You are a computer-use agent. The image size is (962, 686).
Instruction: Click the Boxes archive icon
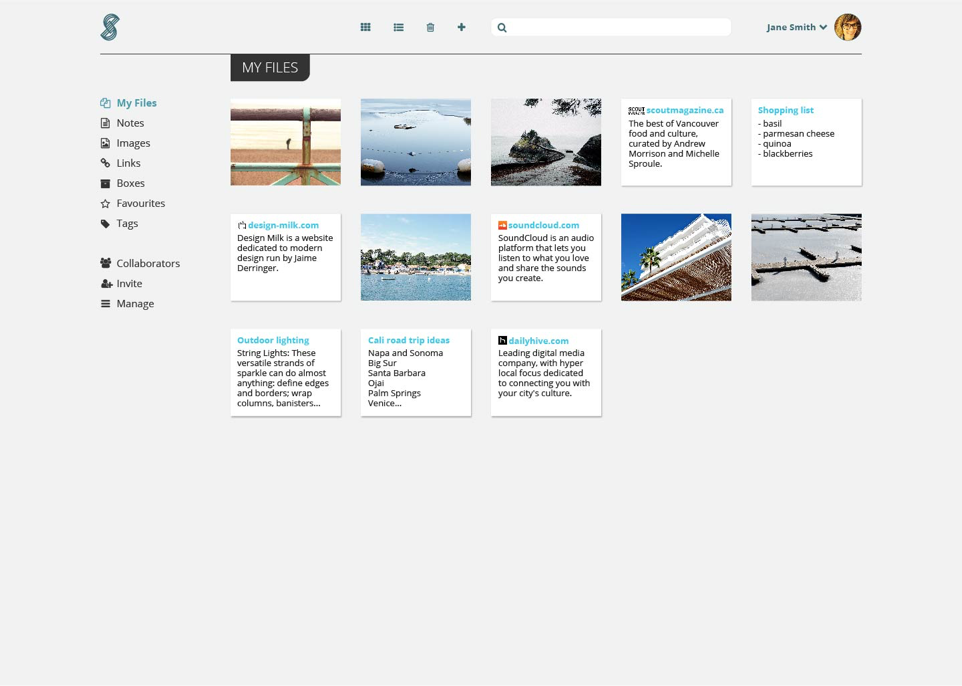[105, 183]
